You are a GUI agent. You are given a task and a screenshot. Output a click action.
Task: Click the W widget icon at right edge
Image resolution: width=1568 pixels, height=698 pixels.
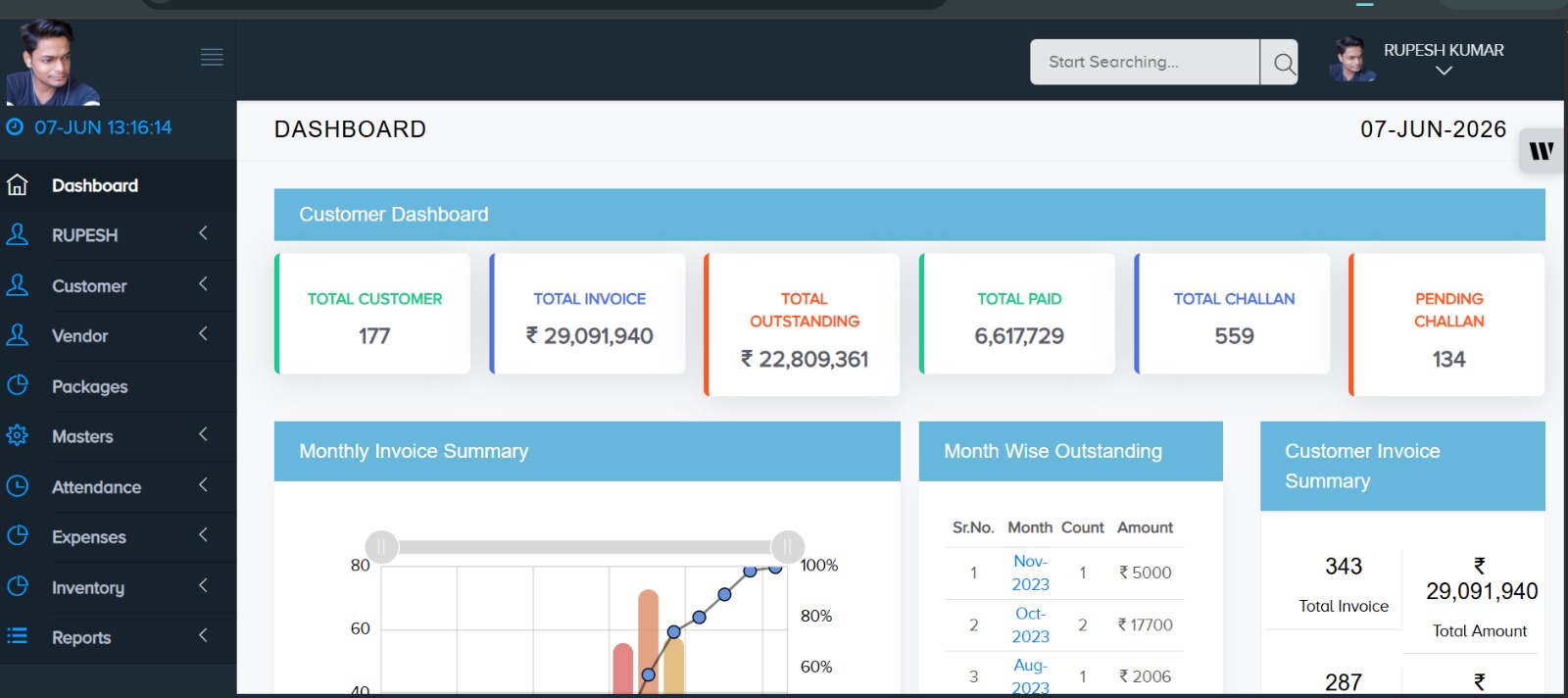[x=1542, y=151]
